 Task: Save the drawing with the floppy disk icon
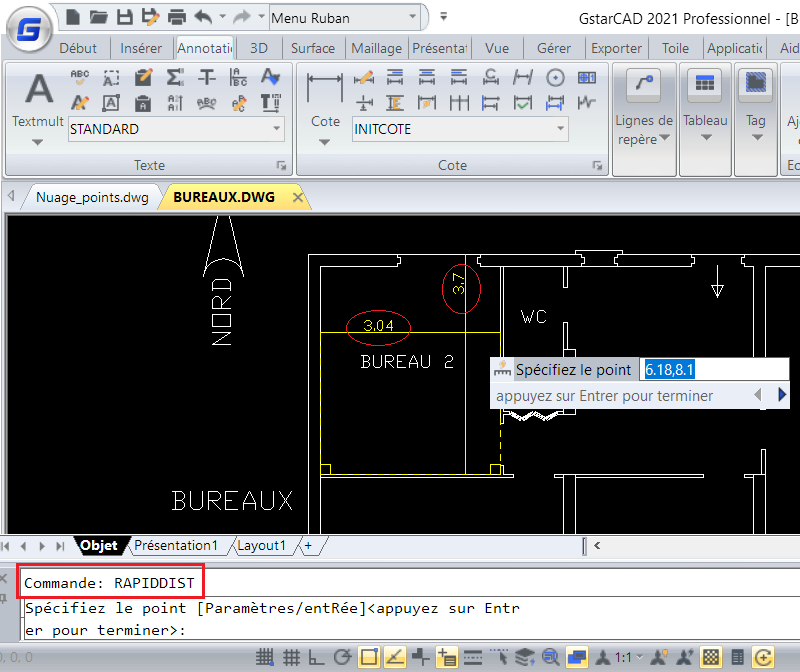click(x=124, y=17)
